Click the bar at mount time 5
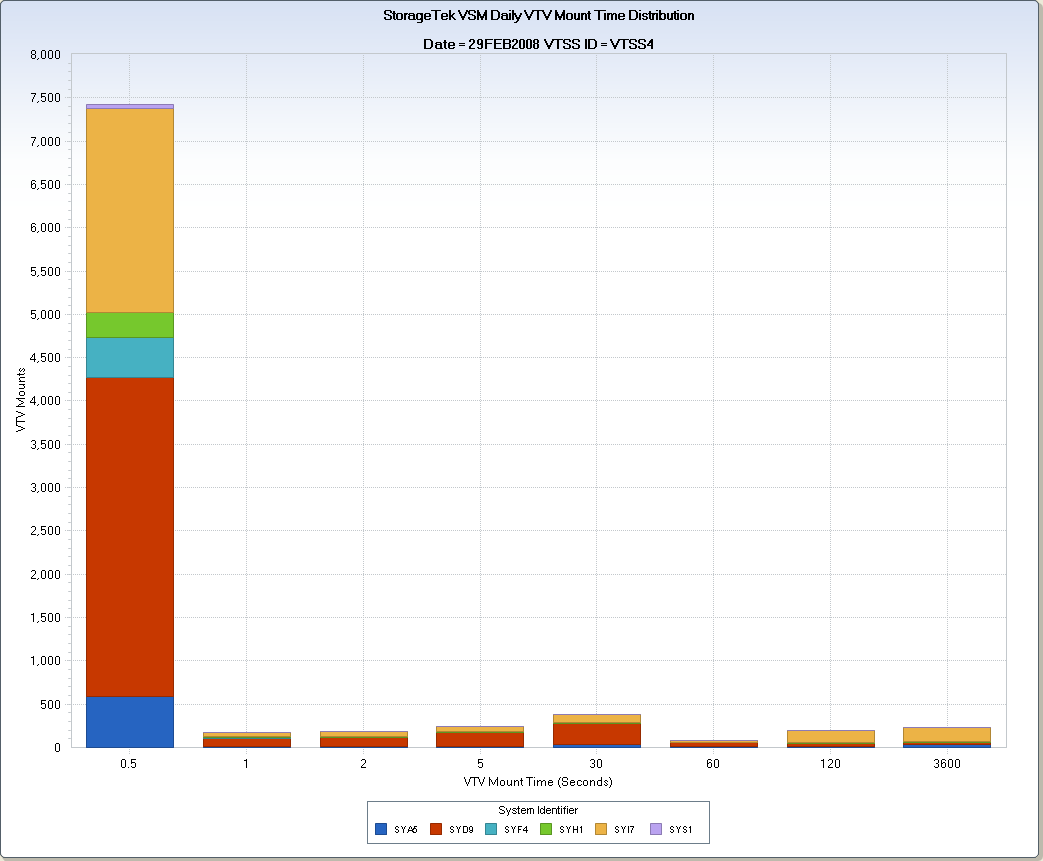This screenshot has width=1043, height=861. coord(480,737)
